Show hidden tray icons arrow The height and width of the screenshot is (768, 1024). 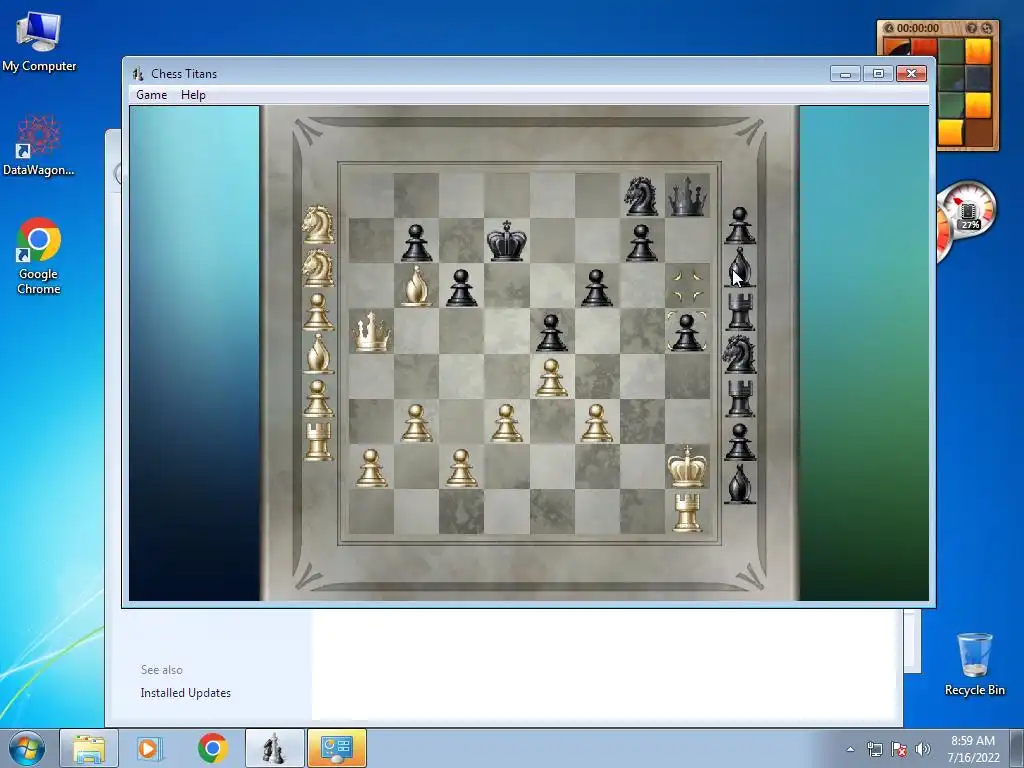[850, 749]
